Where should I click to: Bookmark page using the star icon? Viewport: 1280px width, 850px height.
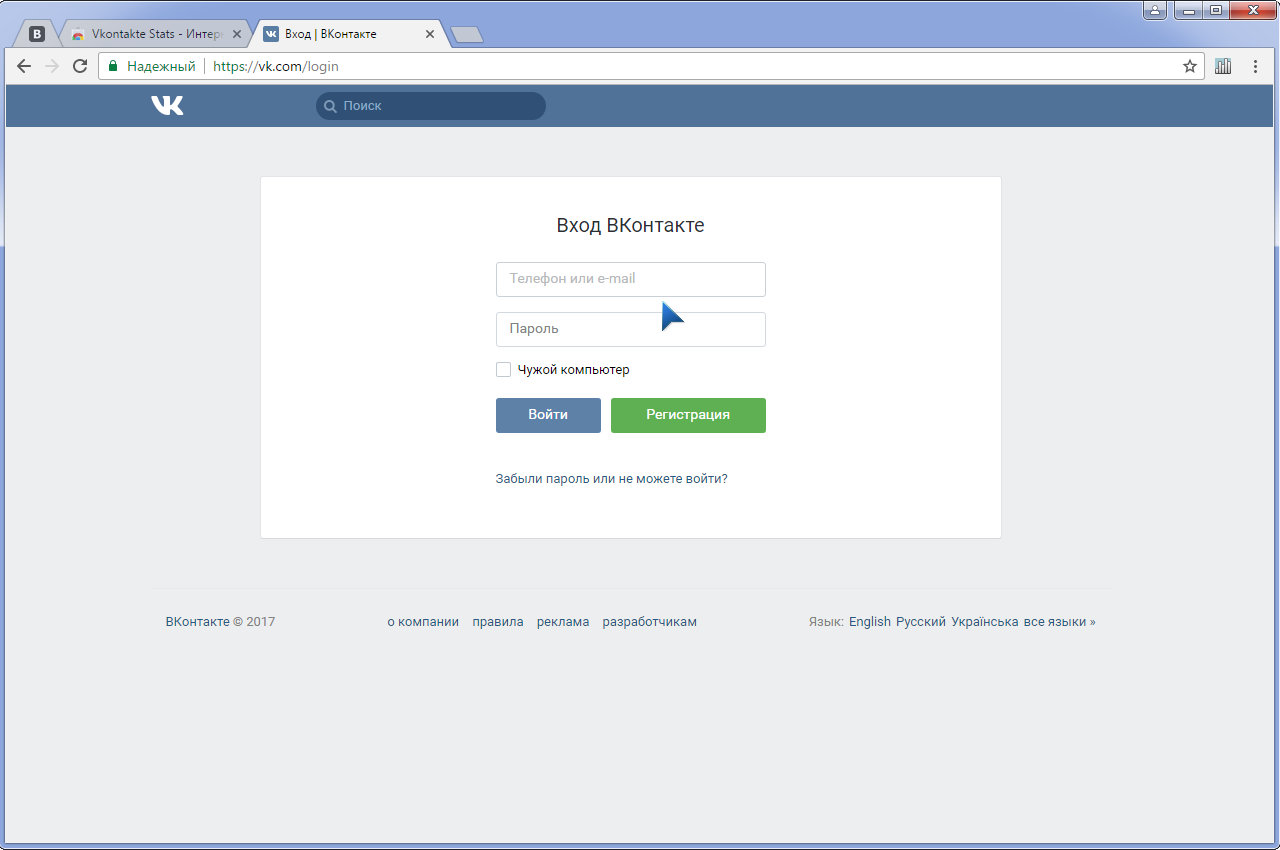tap(1189, 67)
